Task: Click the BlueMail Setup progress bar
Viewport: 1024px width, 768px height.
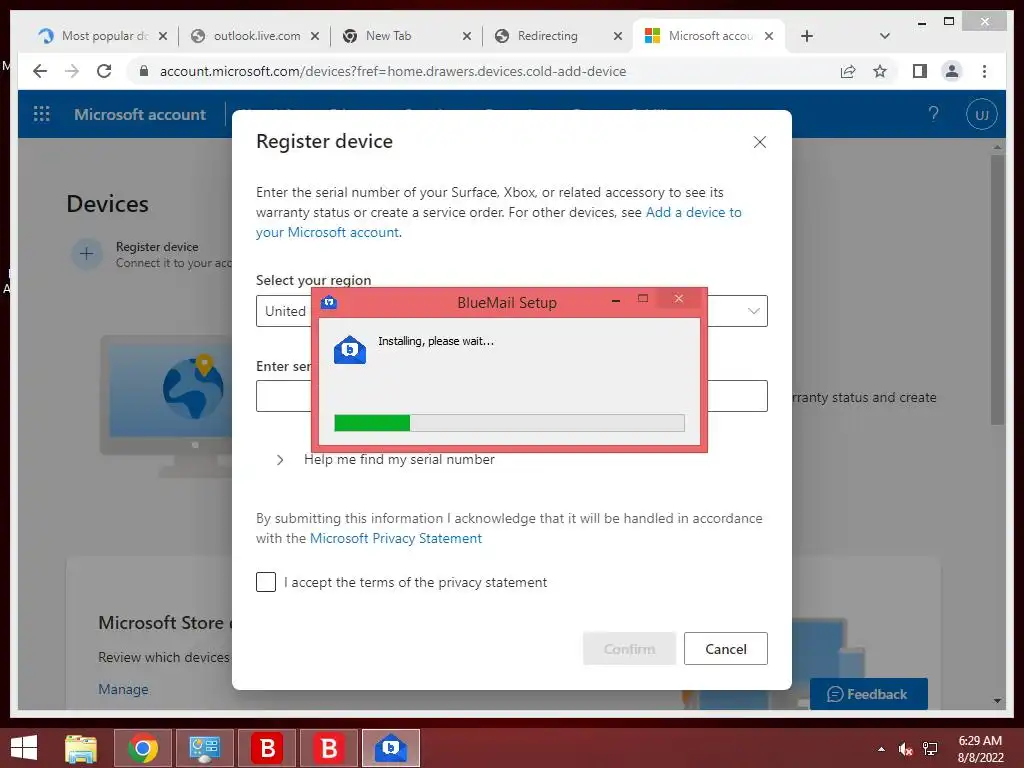Action: (509, 423)
